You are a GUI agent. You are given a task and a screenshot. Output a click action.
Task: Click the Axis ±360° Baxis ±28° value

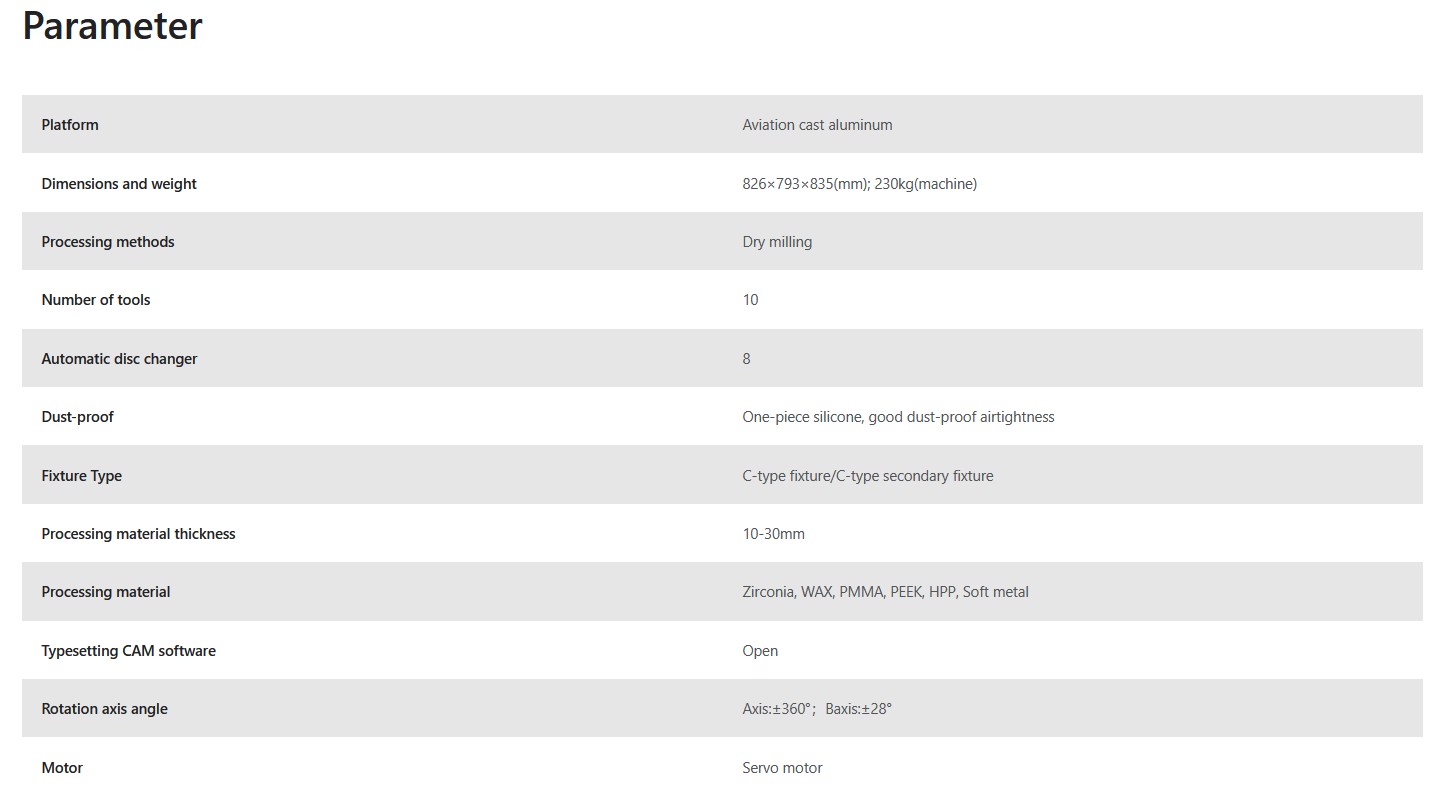(x=817, y=709)
